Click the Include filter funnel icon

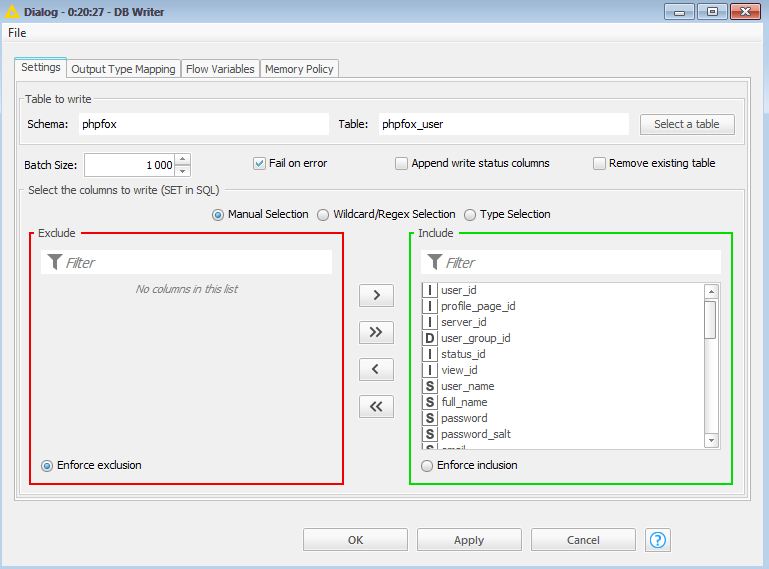(434, 262)
